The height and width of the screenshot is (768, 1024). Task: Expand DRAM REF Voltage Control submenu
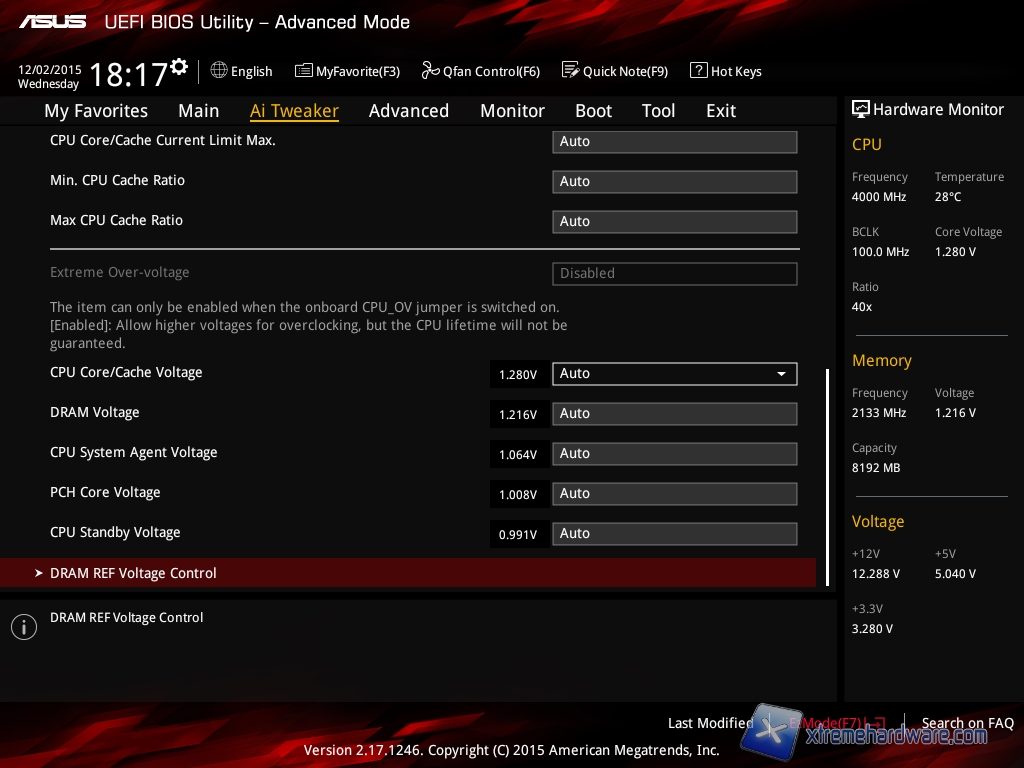tap(133, 573)
